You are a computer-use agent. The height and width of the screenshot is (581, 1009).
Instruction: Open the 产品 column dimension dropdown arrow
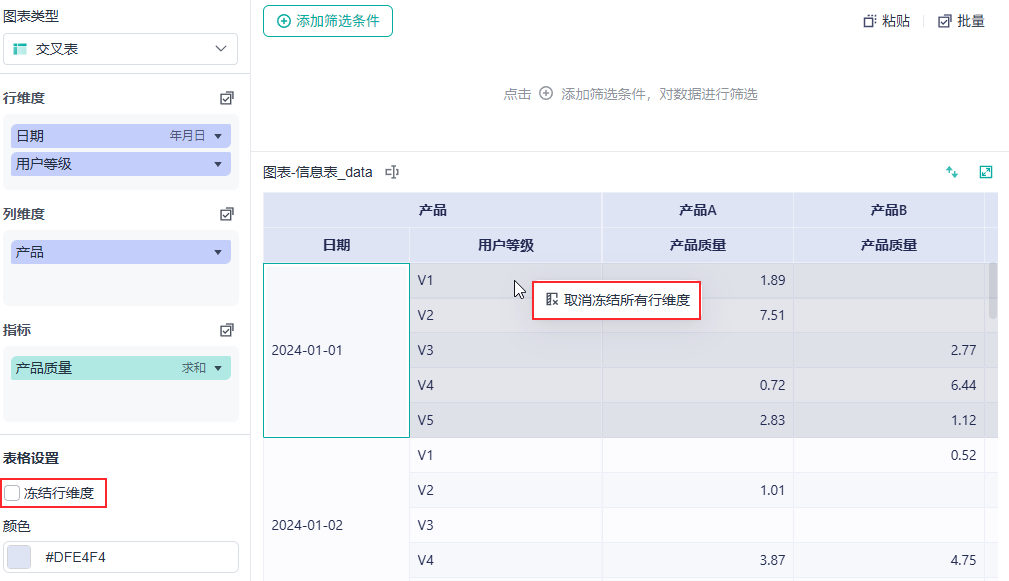pyautogui.click(x=218, y=252)
